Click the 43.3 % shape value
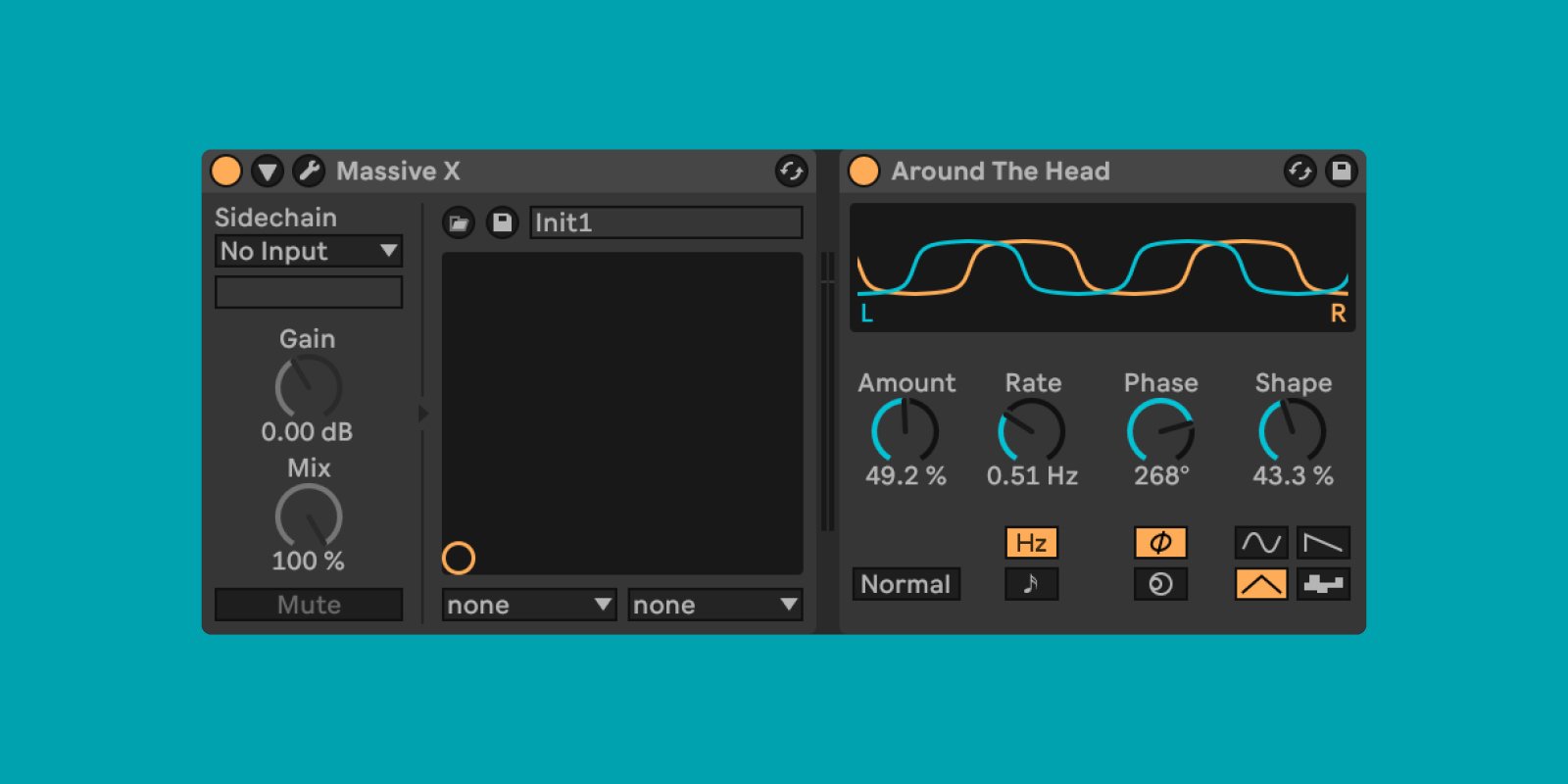The image size is (1568, 784). click(1293, 476)
